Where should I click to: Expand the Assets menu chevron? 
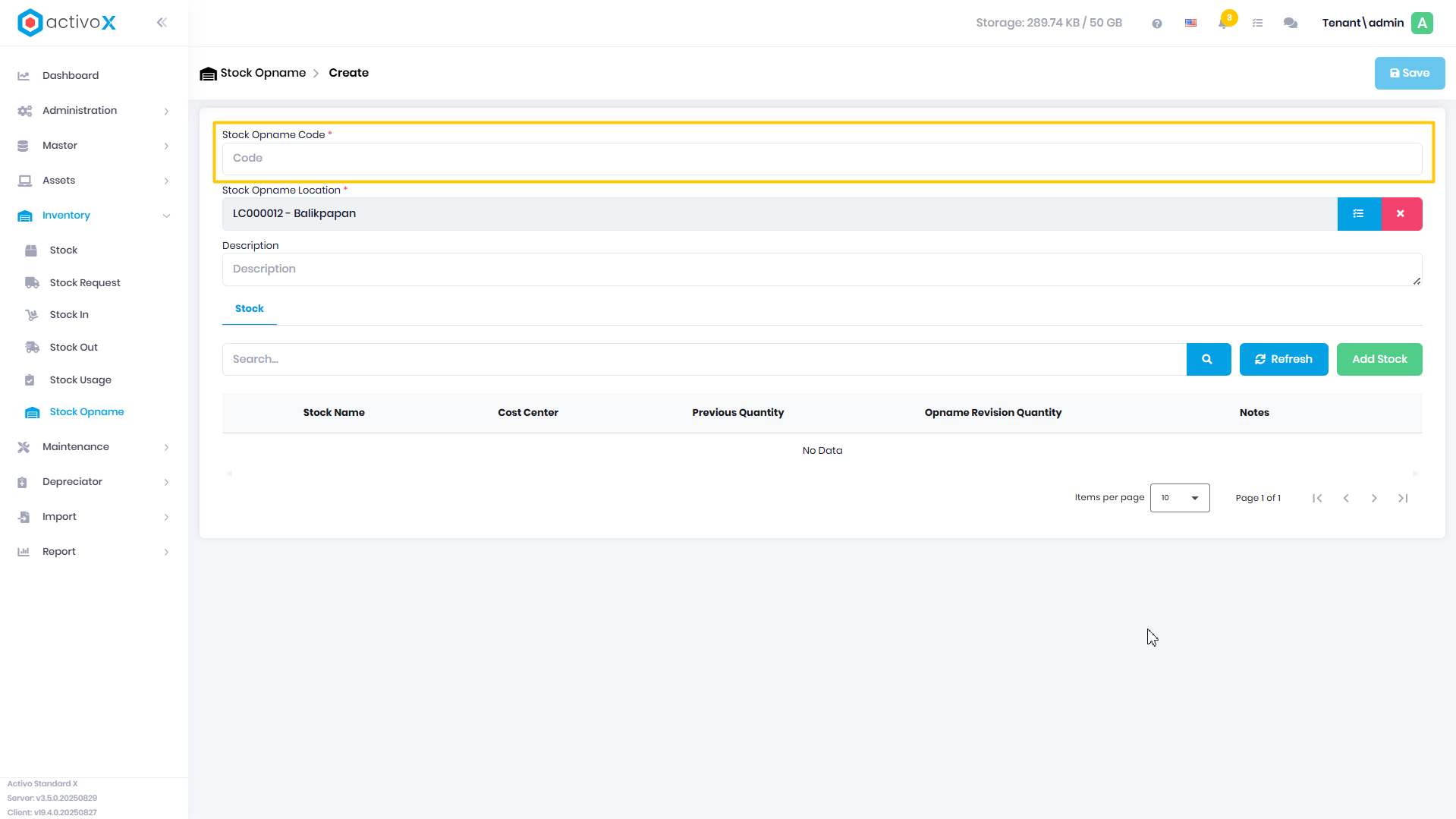tap(166, 181)
